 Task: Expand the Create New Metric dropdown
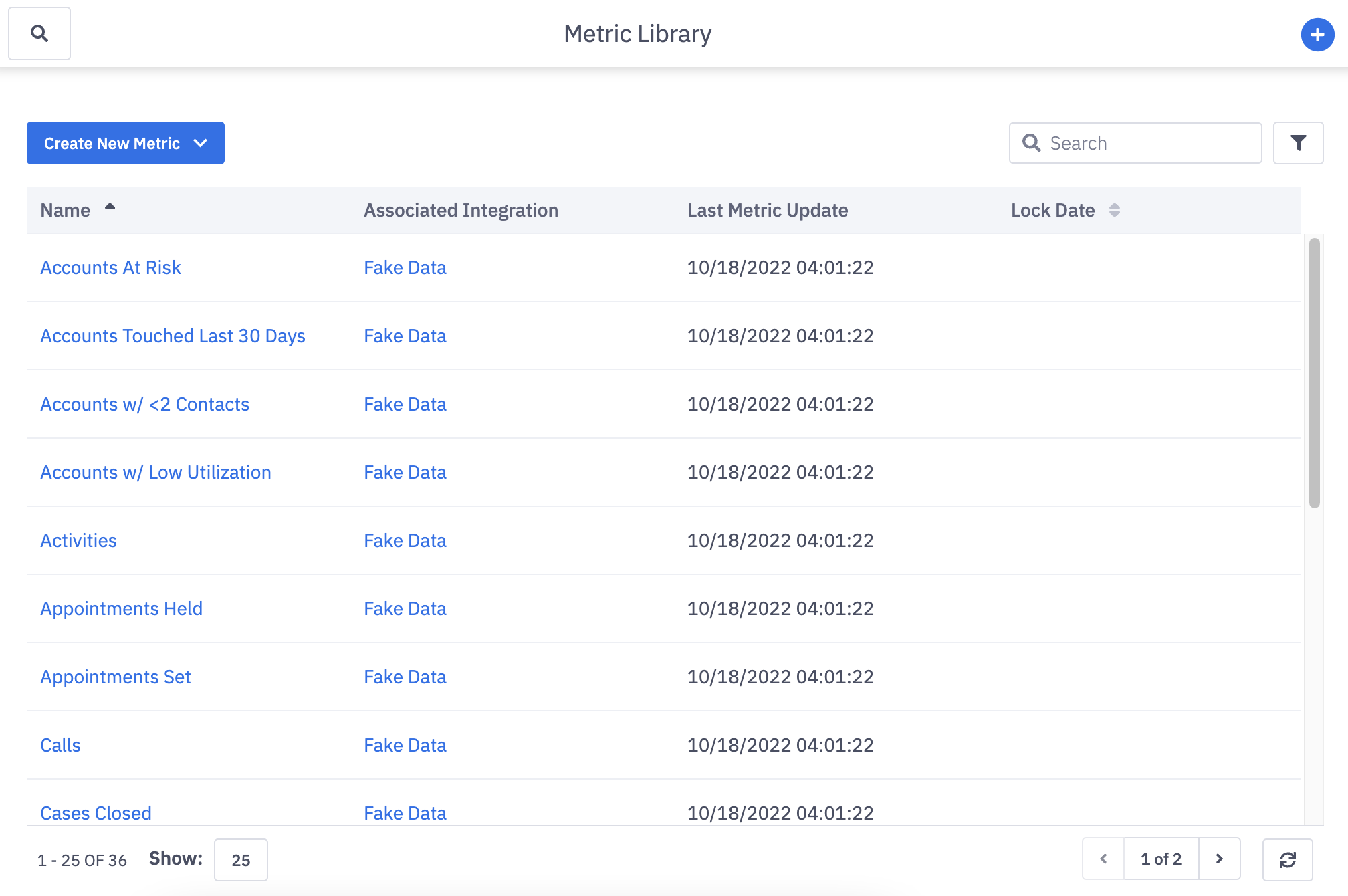pyautogui.click(x=200, y=142)
